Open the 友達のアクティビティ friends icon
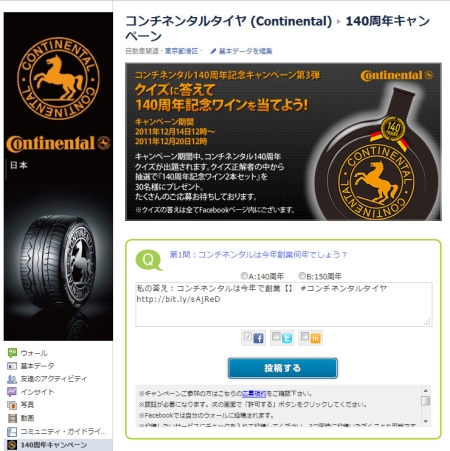This screenshot has height=451, width=450. (12, 379)
